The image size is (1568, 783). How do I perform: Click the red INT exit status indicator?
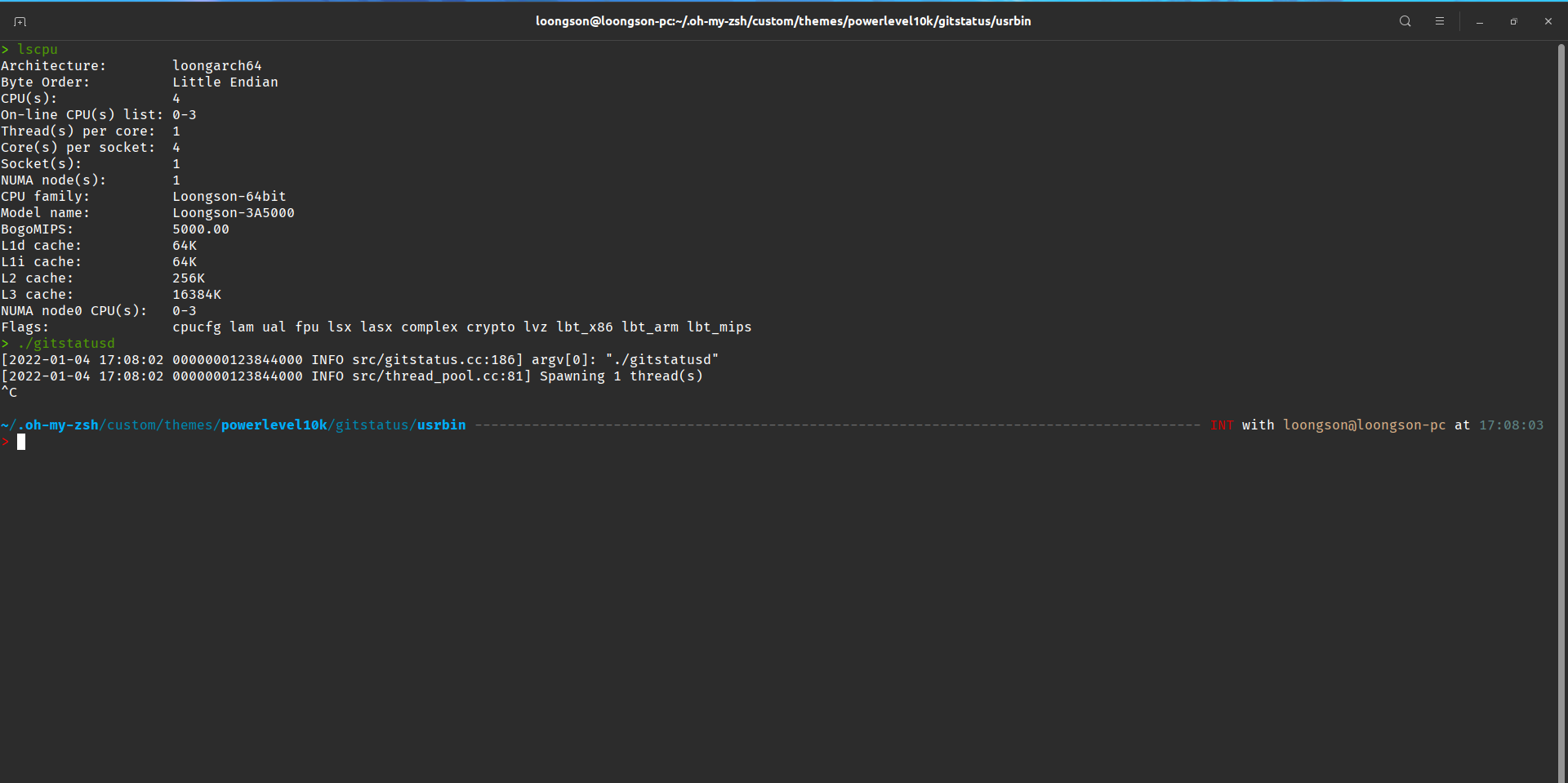(x=1223, y=425)
